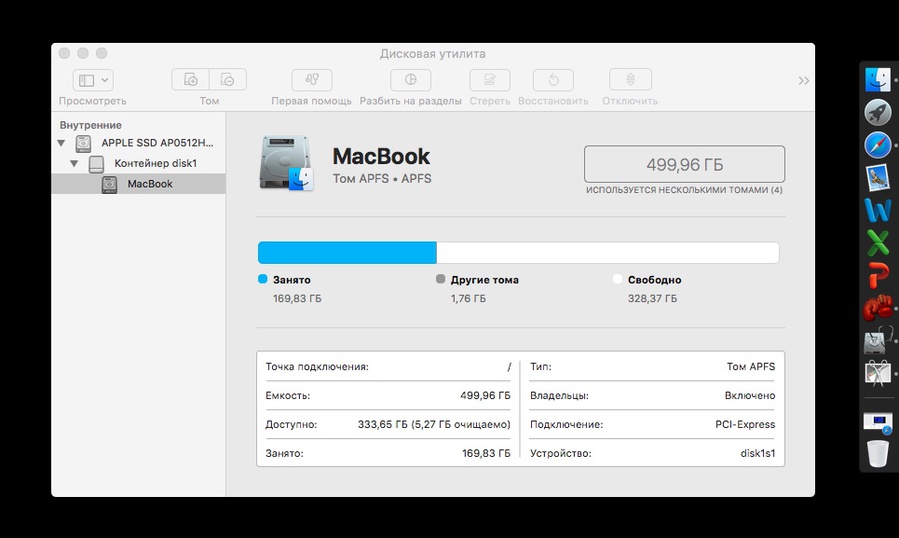
Task: Open the Trash in the Dock
Action: coord(878,454)
